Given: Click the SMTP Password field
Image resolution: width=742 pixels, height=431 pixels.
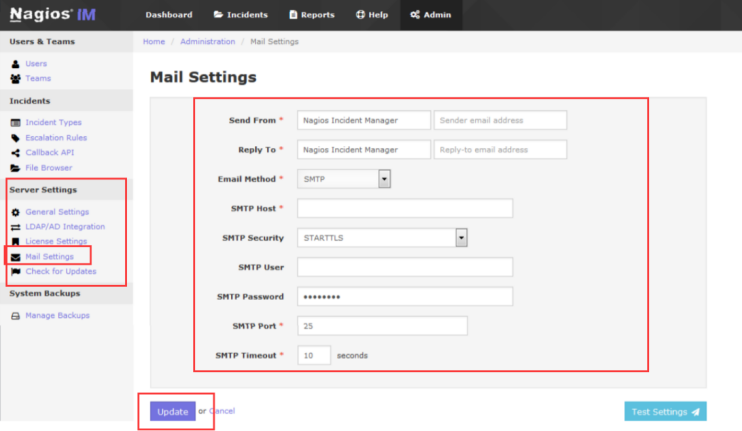Looking at the screenshot, I should tap(405, 297).
